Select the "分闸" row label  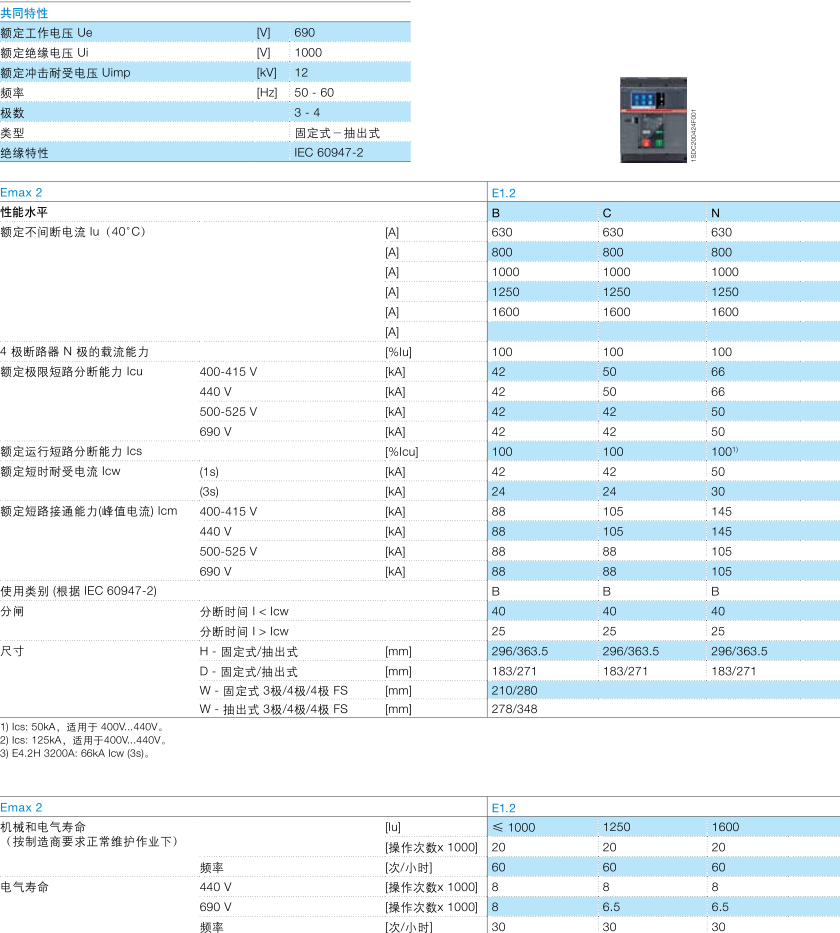click(12, 611)
